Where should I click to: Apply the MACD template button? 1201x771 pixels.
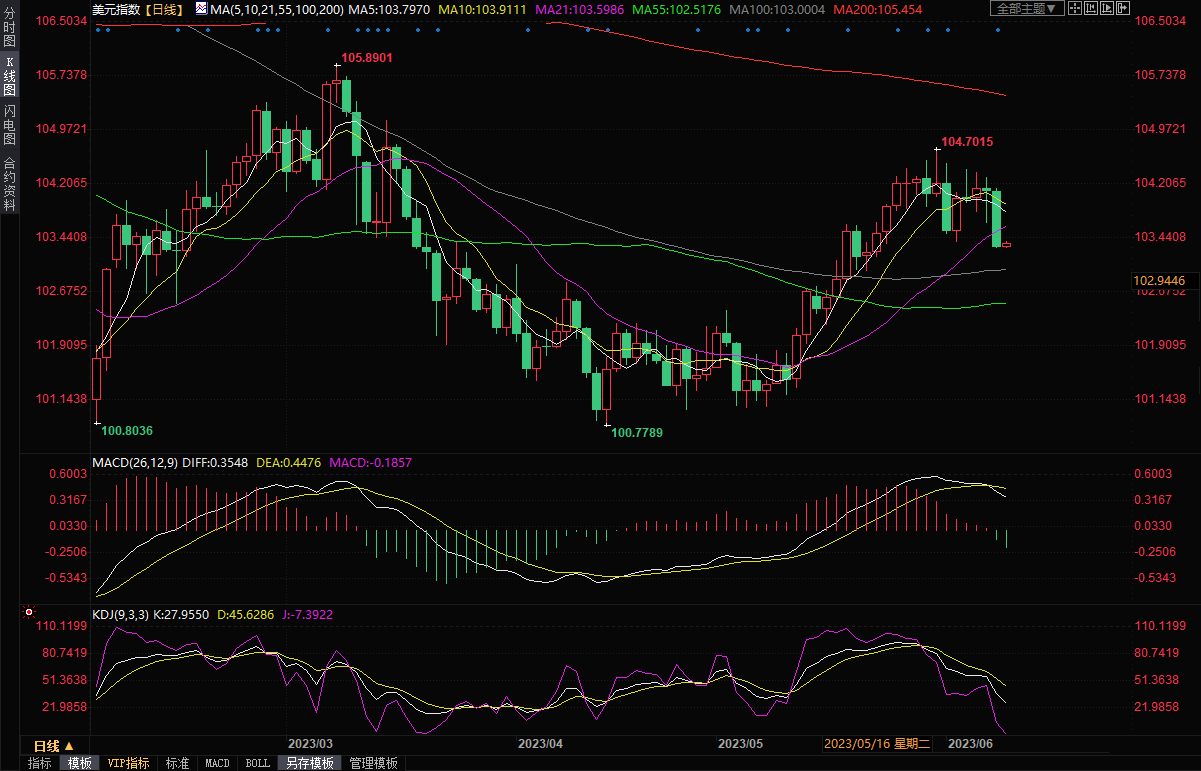(217, 763)
